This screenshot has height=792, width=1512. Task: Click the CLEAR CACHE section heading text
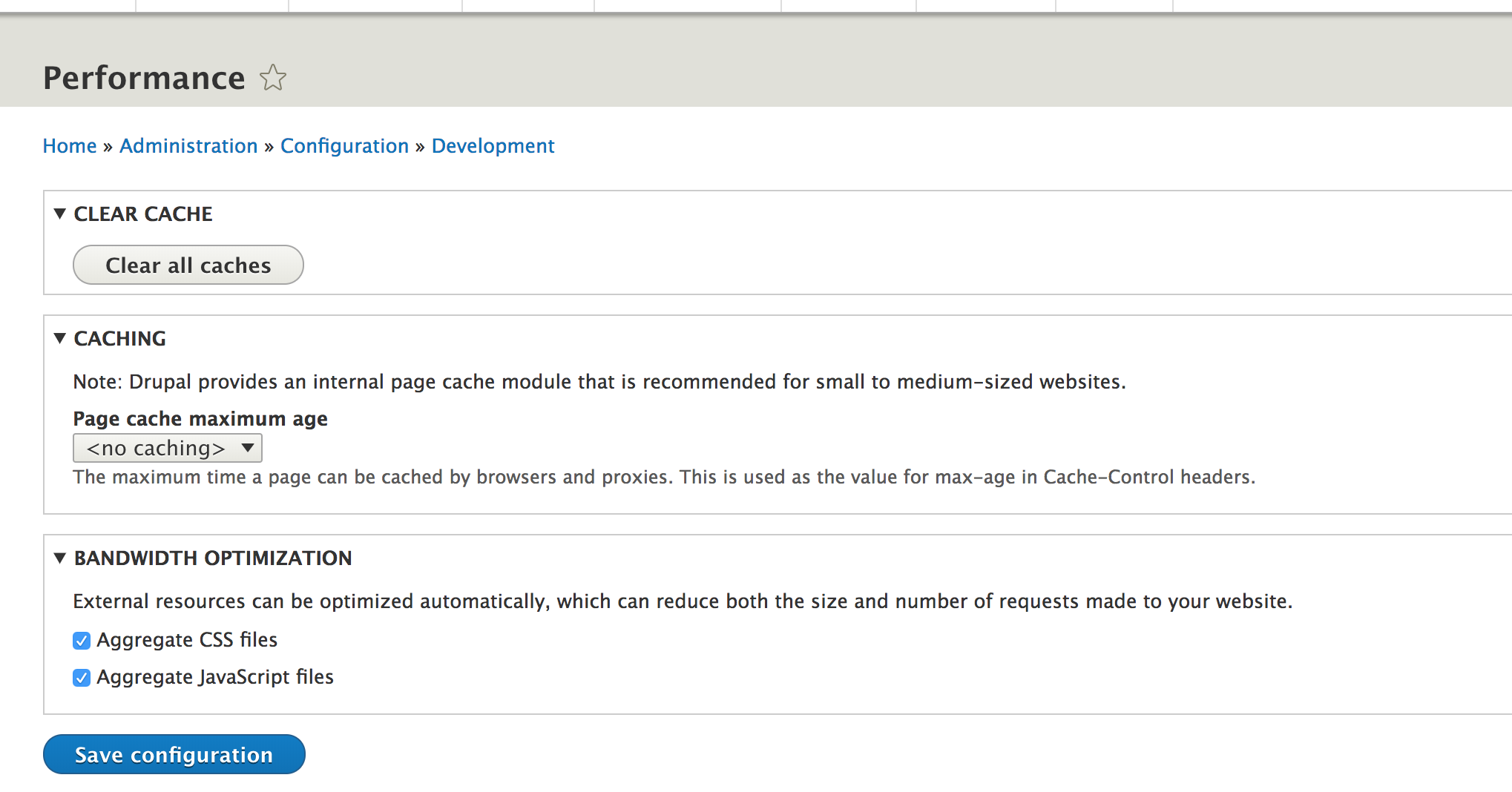tap(143, 214)
